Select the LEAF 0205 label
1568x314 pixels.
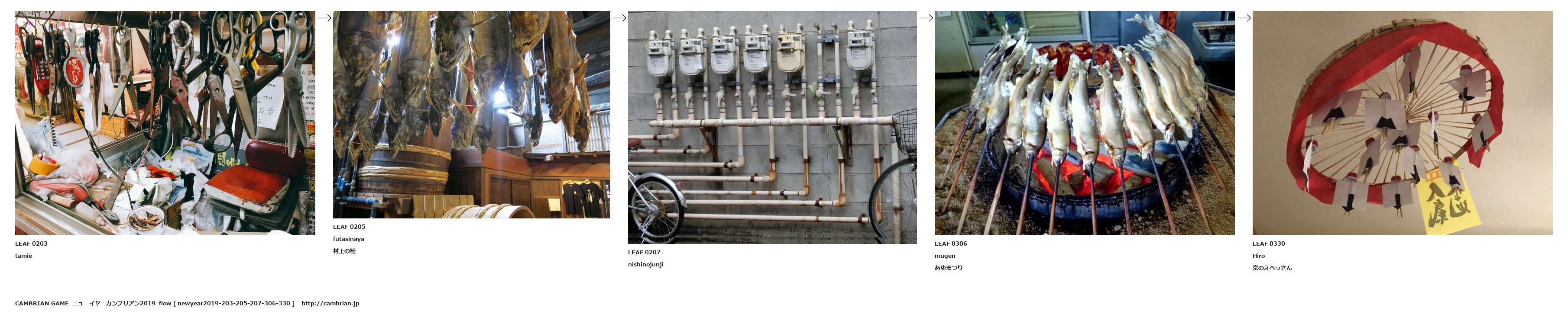point(349,227)
